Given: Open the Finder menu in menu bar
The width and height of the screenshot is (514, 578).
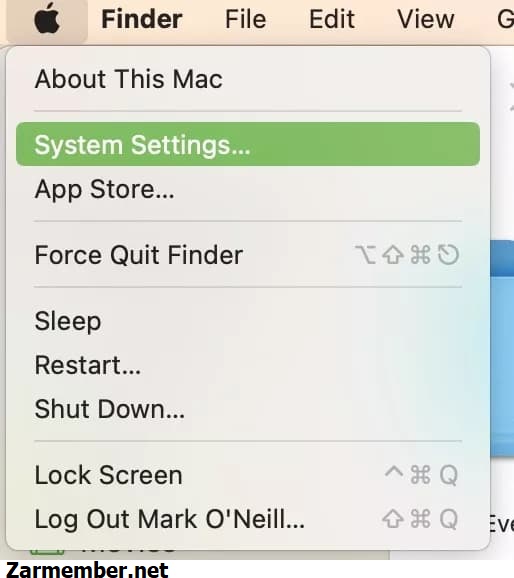Looking at the screenshot, I should coord(142,19).
